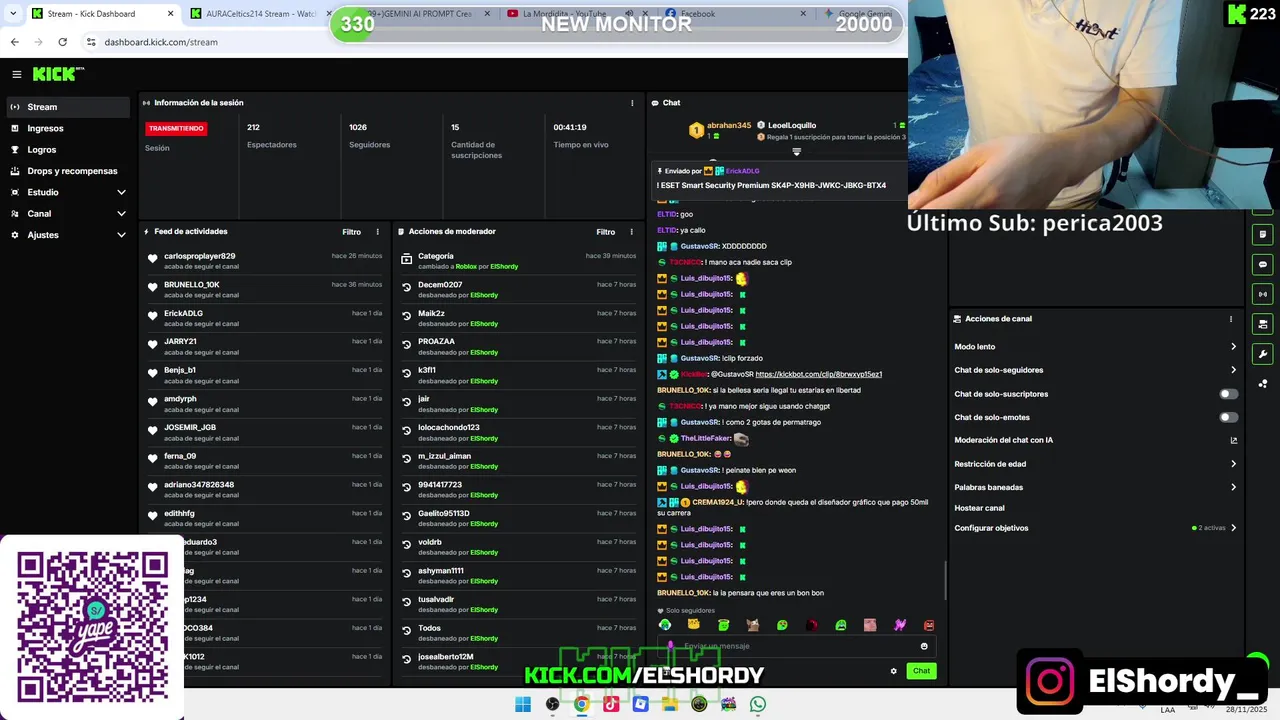Viewport: 1280px width, 720px height.
Task: Click the Ingresos sidebar icon
Action: 15,128
